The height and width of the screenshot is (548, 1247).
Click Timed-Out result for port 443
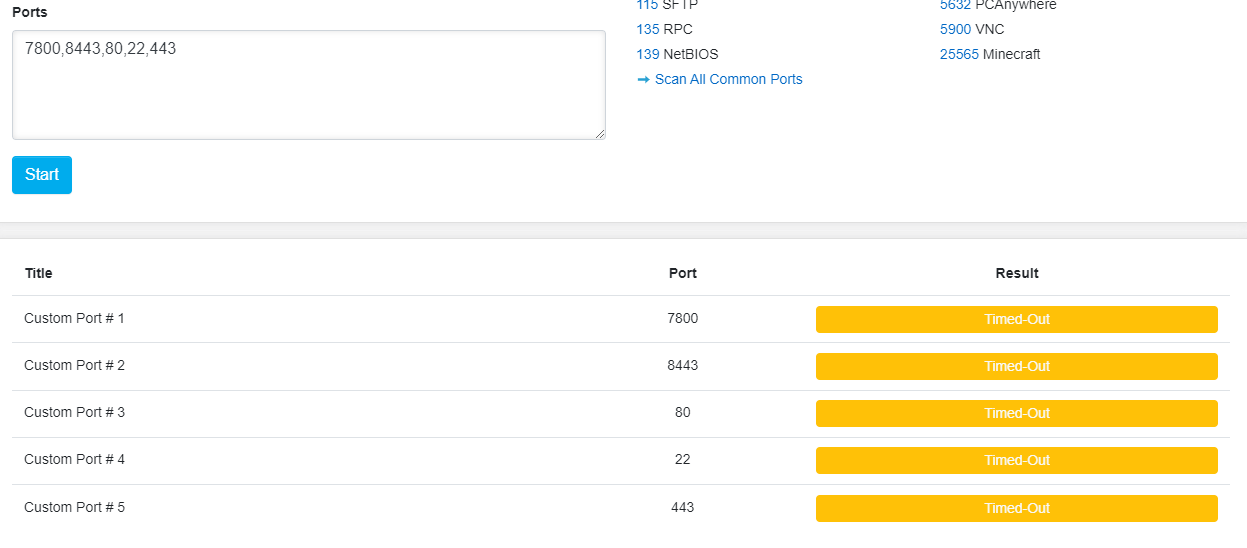click(1016, 508)
